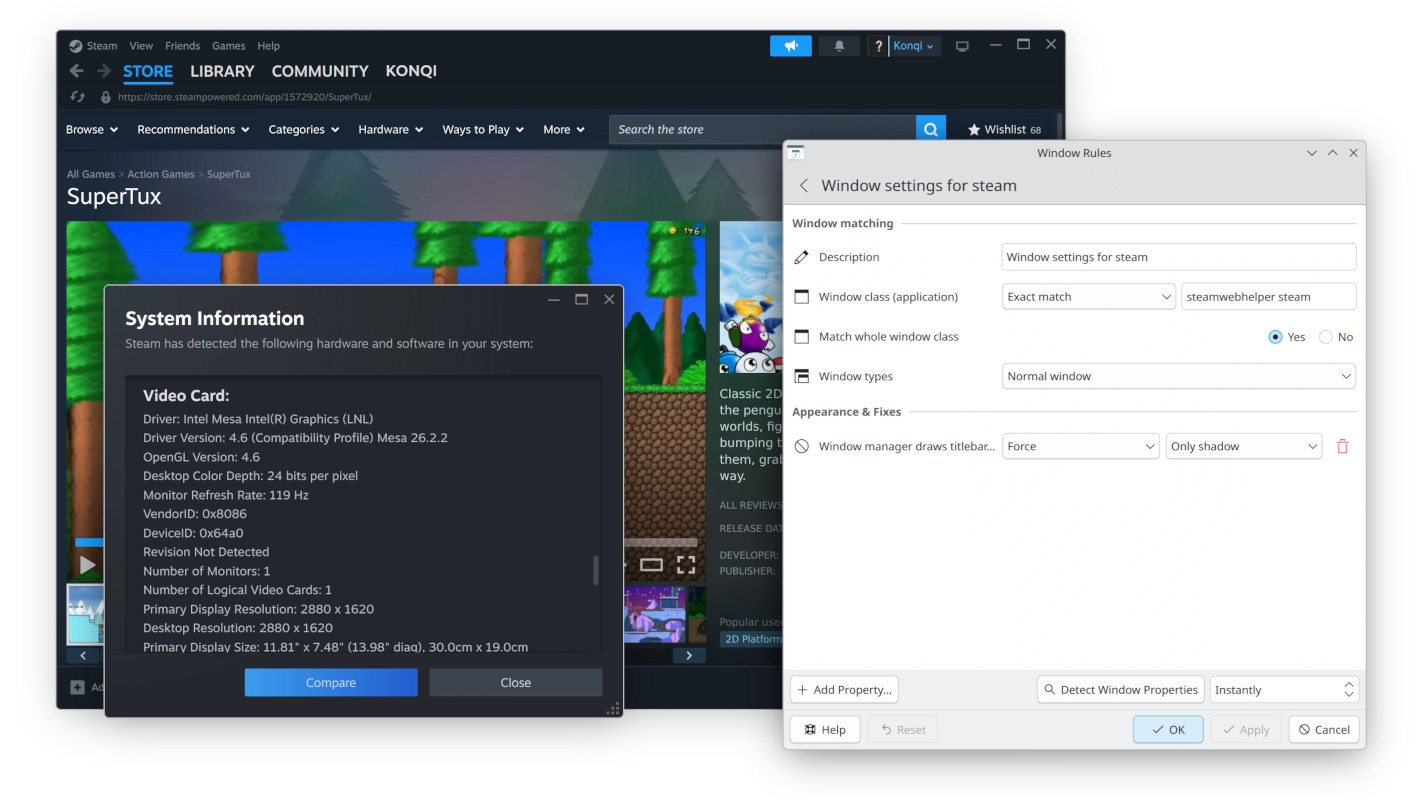The width and height of the screenshot is (1422, 800).
Task: Switch Steam to Big Picture mode icon
Action: (962, 46)
